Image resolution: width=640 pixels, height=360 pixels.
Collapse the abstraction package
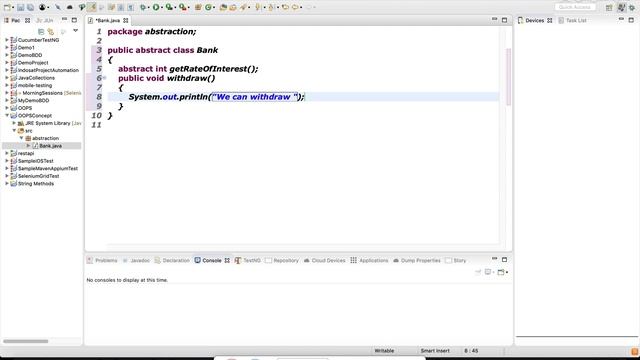tap(22, 138)
